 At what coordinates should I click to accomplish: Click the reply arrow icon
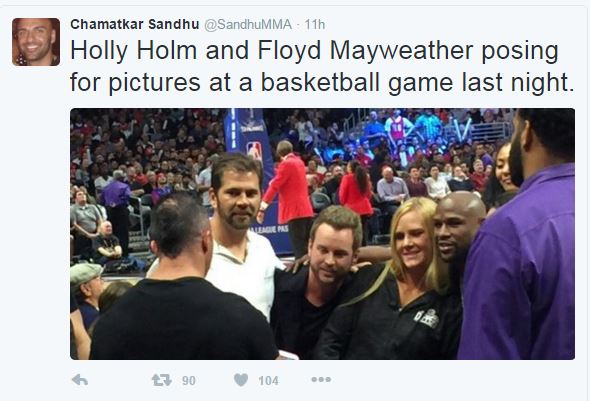click(x=80, y=380)
